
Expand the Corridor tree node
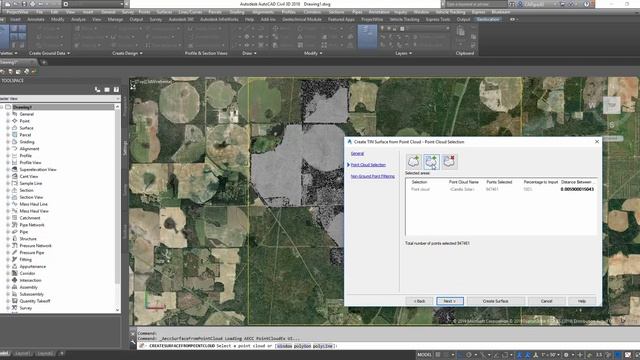click(8, 273)
